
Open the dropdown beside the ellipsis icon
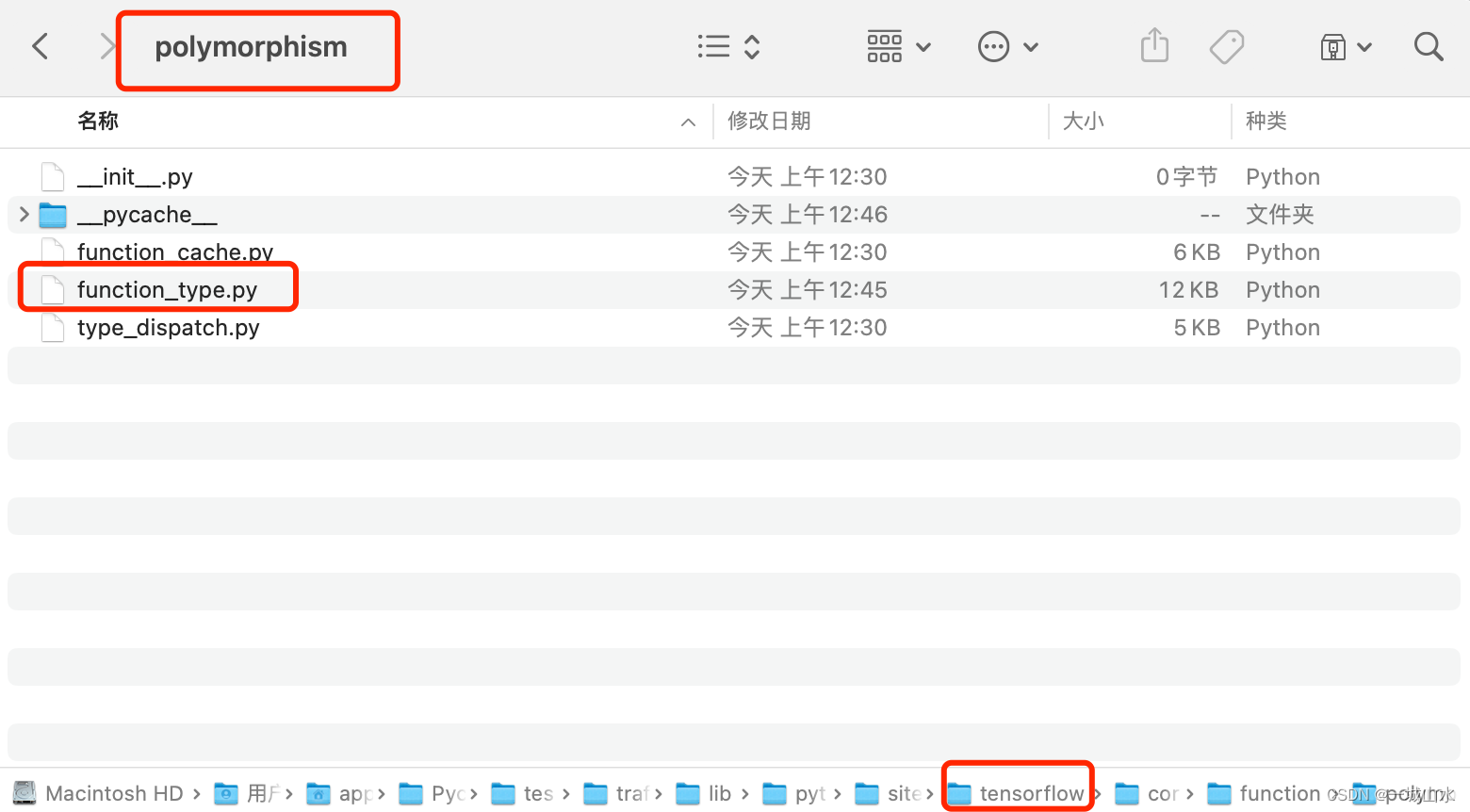coord(1031,47)
